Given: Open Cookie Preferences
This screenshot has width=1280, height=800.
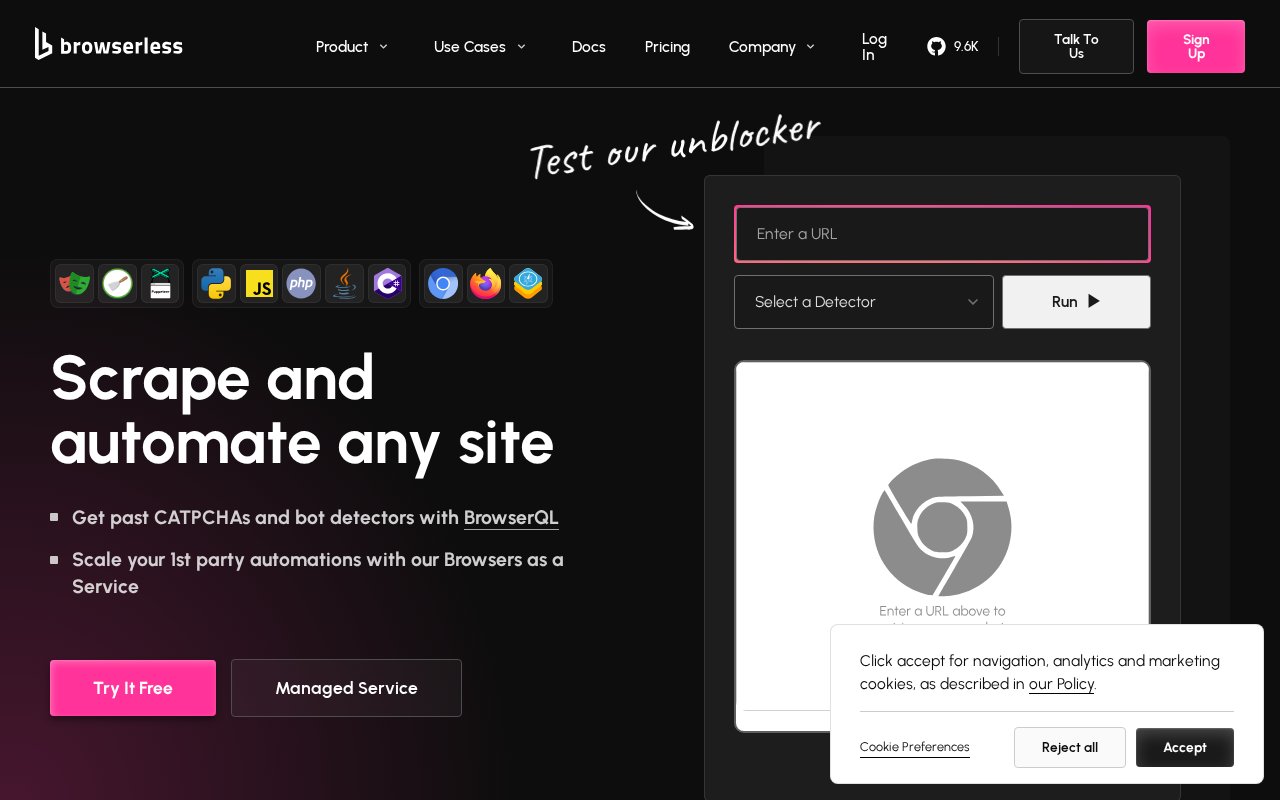Looking at the screenshot, I should [914, 747].
